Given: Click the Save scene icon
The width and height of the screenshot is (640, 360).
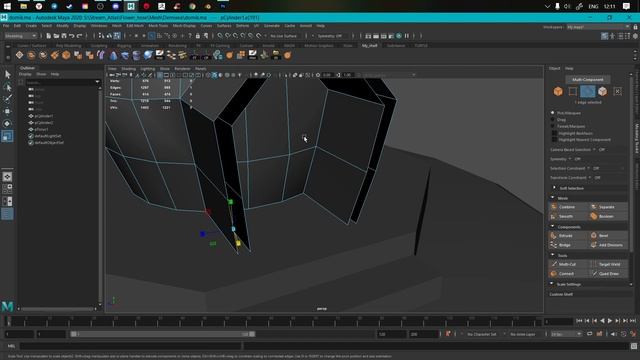Looking at the screenshot, I should pos(64,36).
